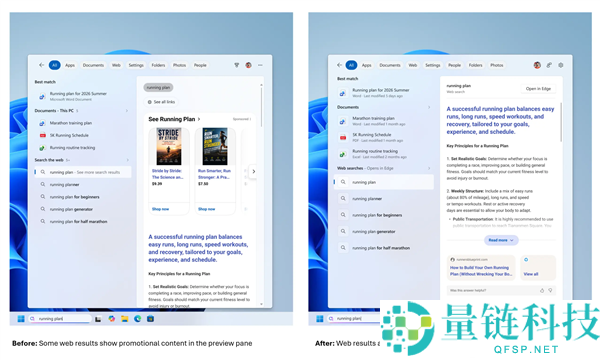Click the Before taskbar search box 'running plan'
600x360 pixels.
pyautogui.click(x=60, y=319)
